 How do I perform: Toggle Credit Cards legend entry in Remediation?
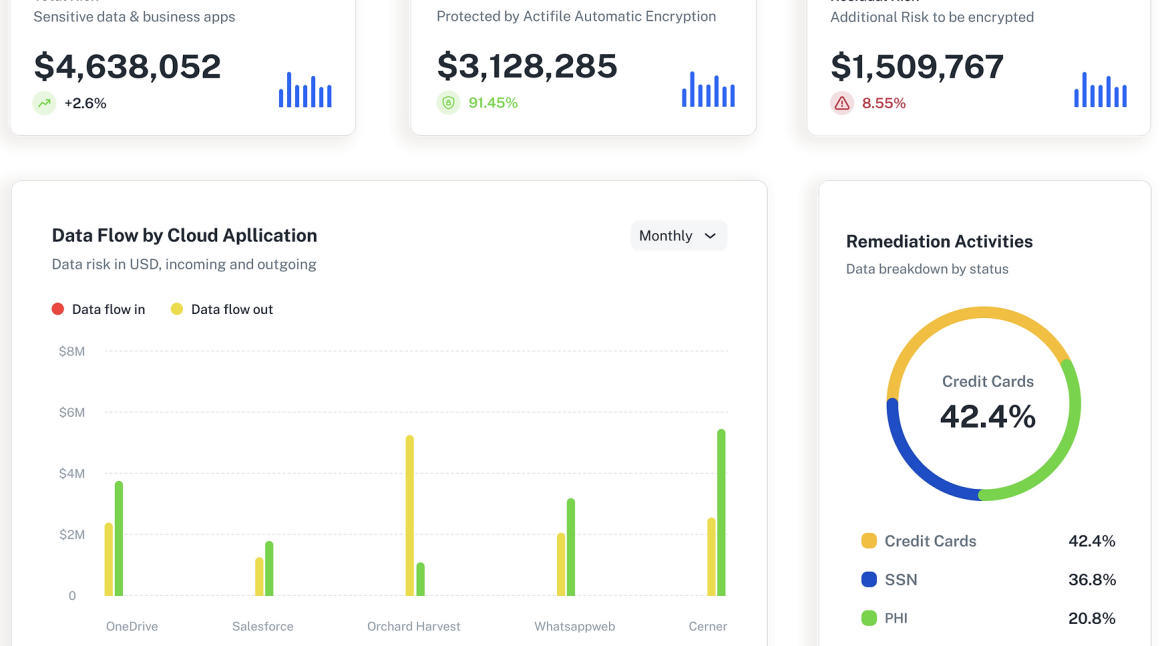[930, 541]
